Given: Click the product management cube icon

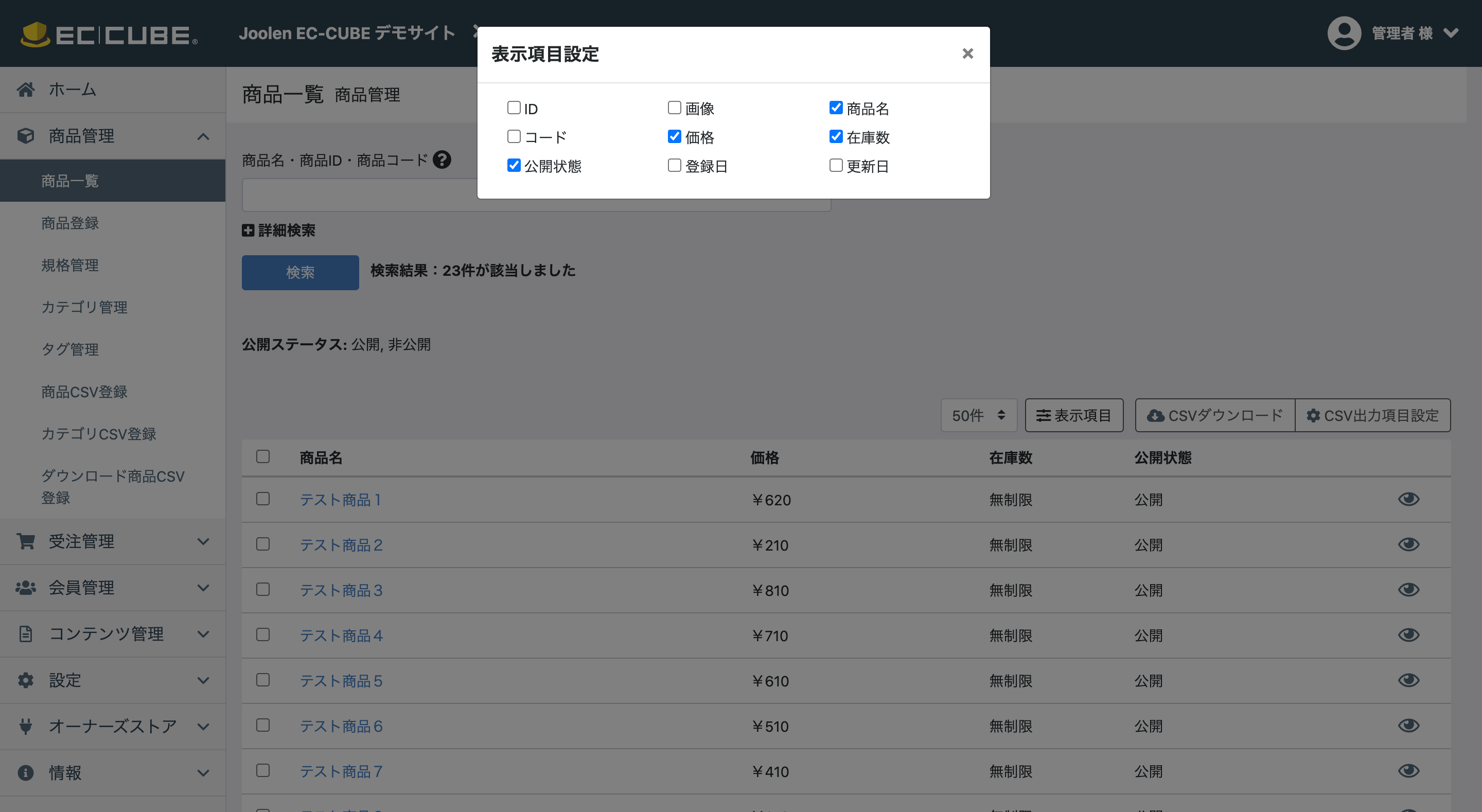Looking at the screenshot, I should pyautogui.click(x=25, y=136).
